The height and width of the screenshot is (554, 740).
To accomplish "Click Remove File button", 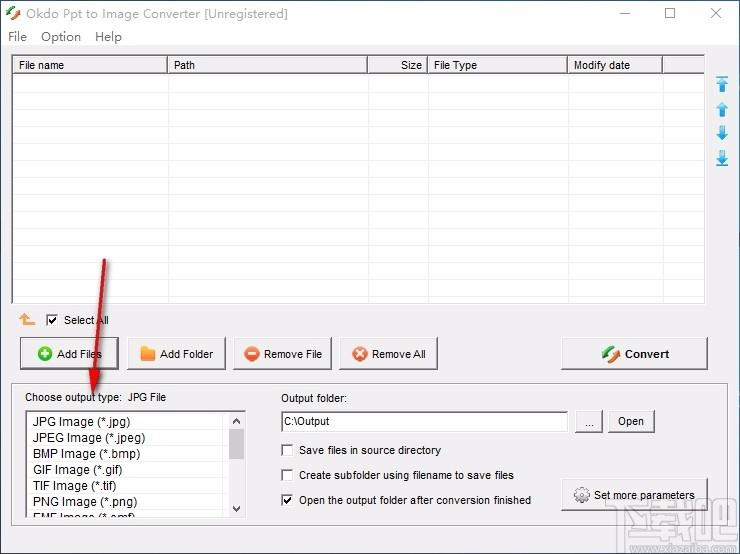I will [283, 354].
